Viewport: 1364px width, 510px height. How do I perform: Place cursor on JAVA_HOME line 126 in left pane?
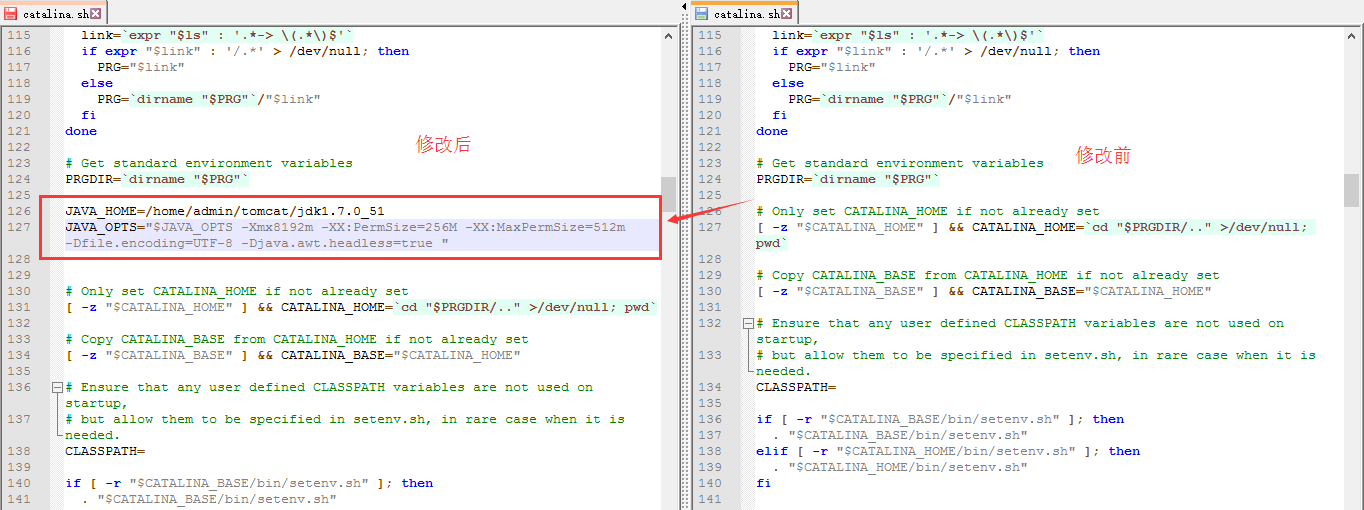pyautogui.click(x=225, y=211)
